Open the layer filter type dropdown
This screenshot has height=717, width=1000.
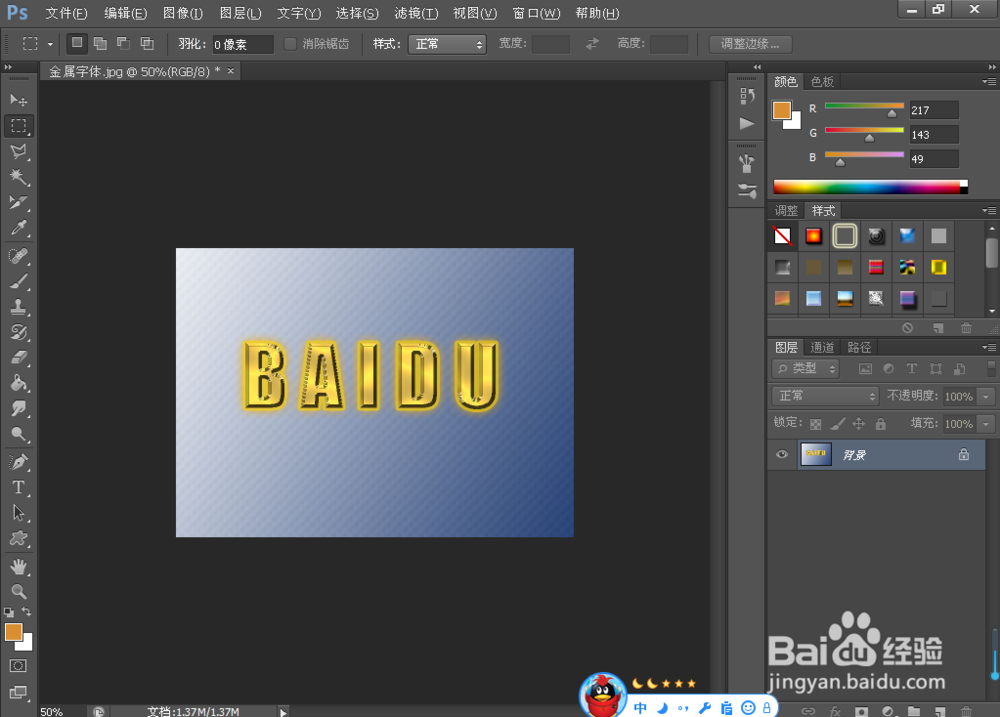coord(805,368)
